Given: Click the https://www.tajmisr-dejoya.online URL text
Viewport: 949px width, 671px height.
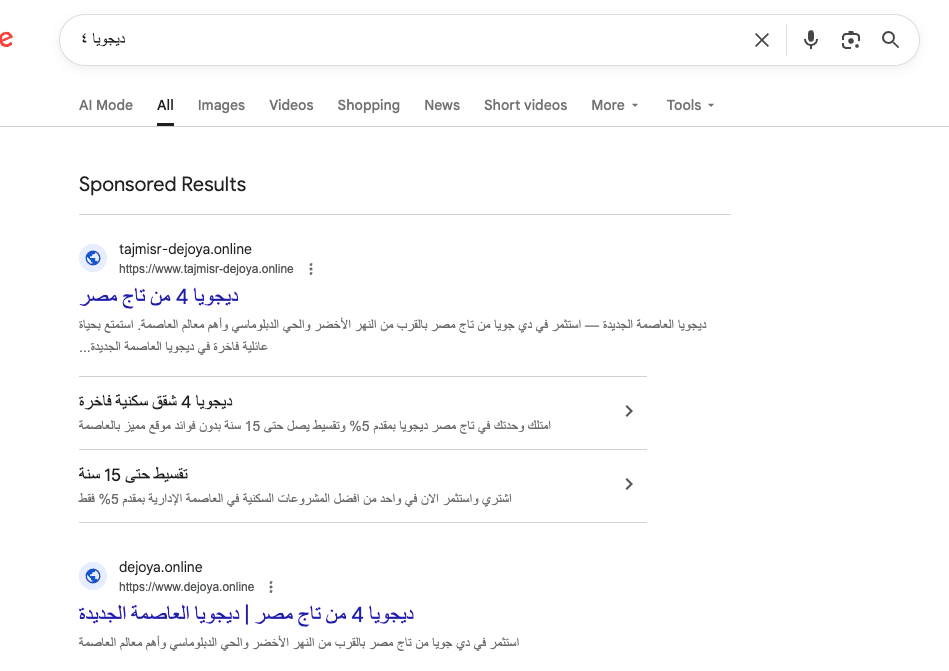Looking at the screenshot, I should point(206,269).
